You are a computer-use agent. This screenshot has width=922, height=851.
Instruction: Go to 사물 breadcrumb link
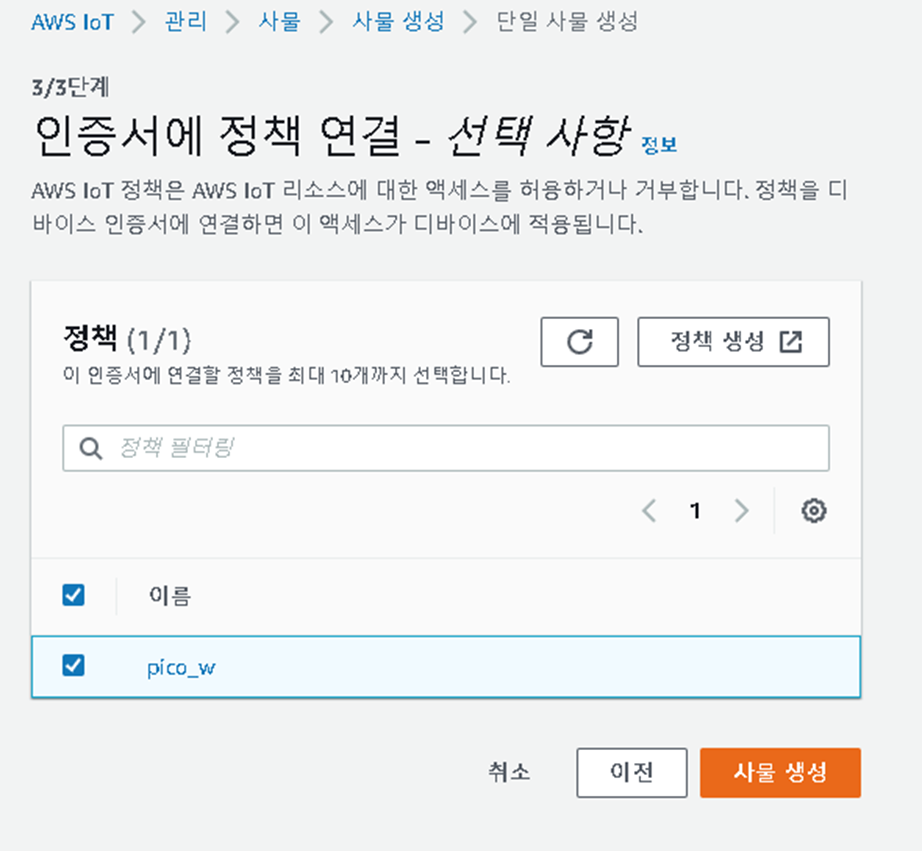[279, 22]
